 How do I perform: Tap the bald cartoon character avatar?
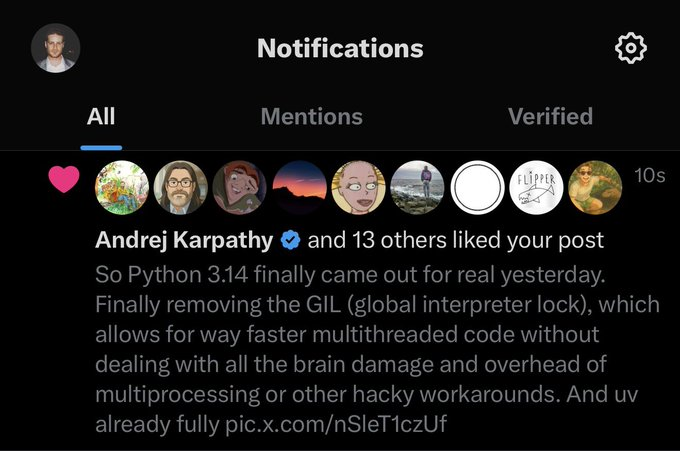pos(359,188)
